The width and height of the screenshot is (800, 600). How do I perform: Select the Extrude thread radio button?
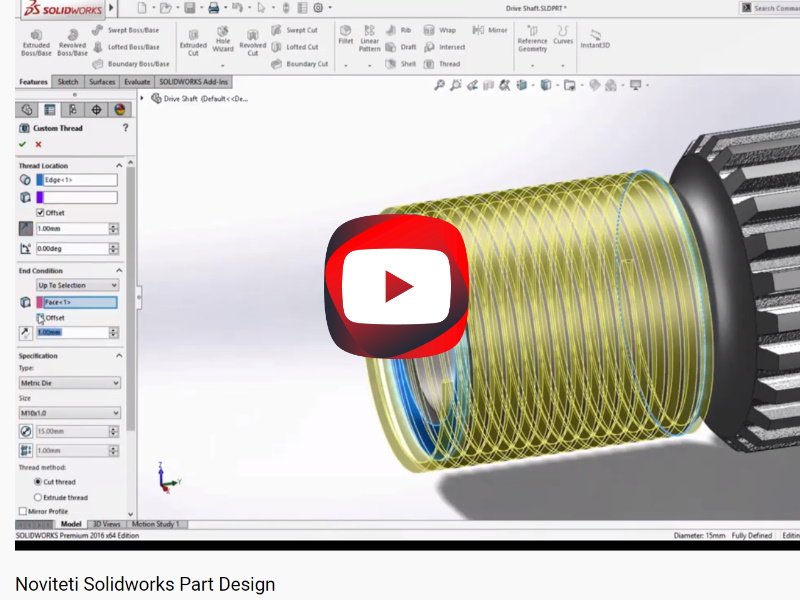(39, 497)
